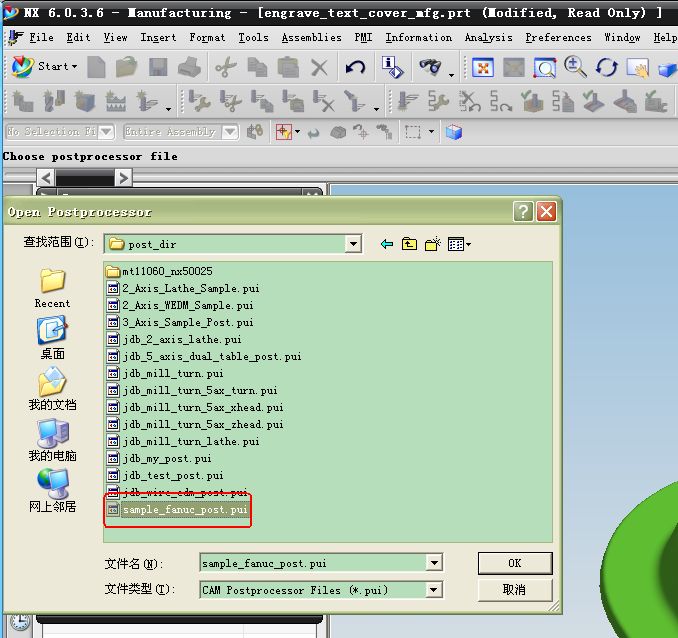The image size is (678, 638).
Task: Click the Cut scissors icon
Action: (226, 67)
